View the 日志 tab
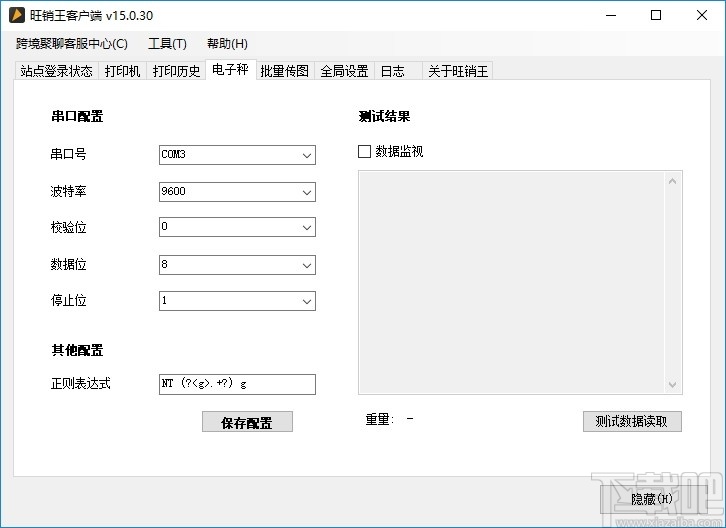Image resolution: width=726 pixels, height=528 pixels. (398, 71)
